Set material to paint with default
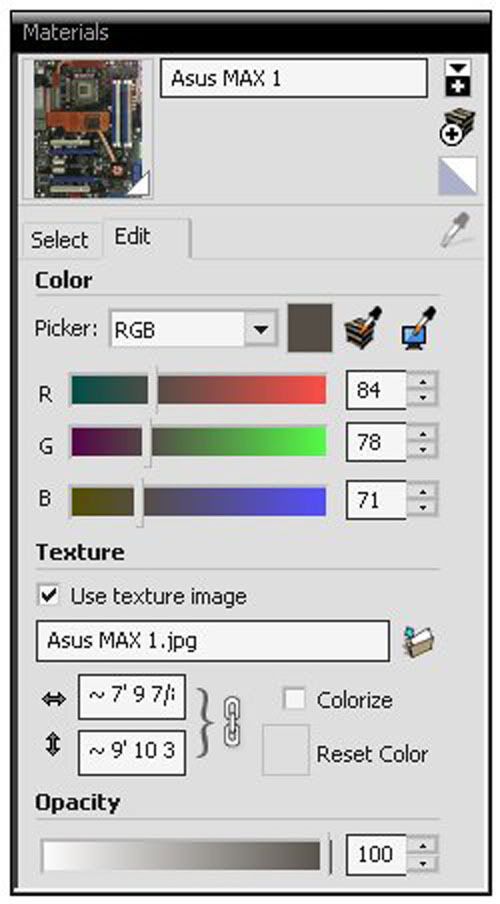Viewport: 500px width, 904px height. (458, 175)
